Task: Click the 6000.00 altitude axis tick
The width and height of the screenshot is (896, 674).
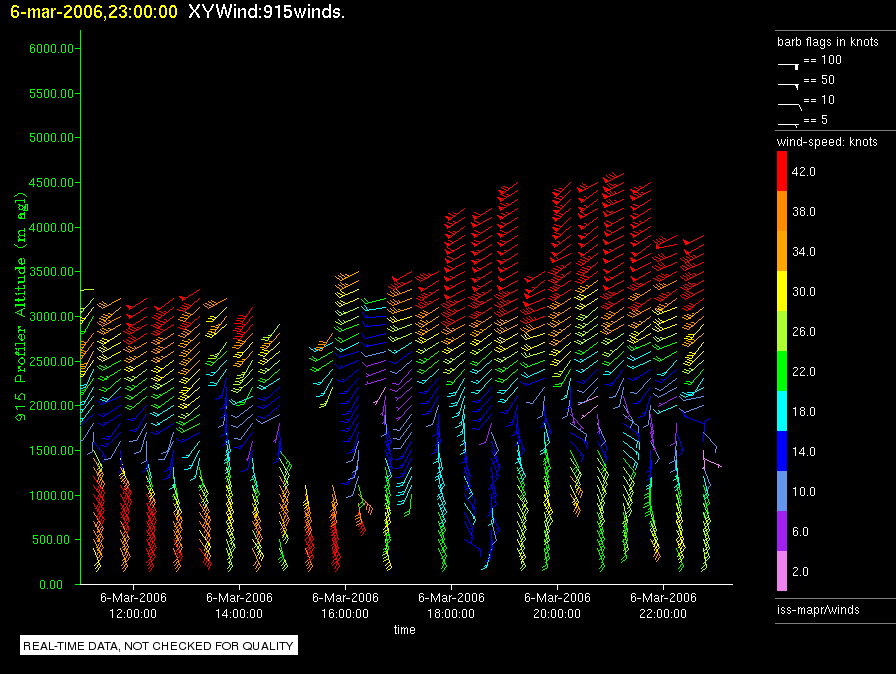Action: (55, 49)
